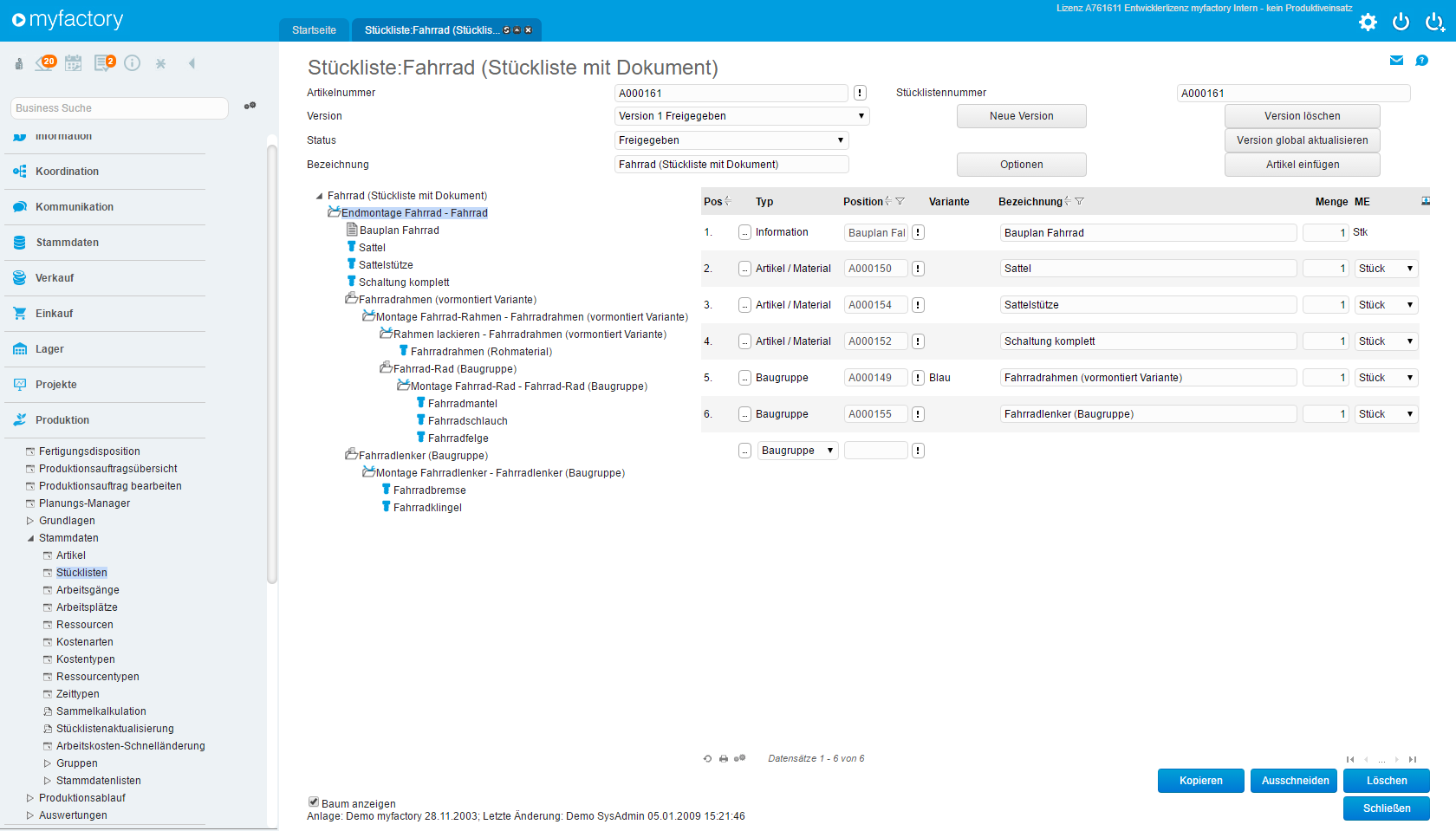
Task: Tick the selection box for row 2 Sattel
Action: click(x=744, y=269)
